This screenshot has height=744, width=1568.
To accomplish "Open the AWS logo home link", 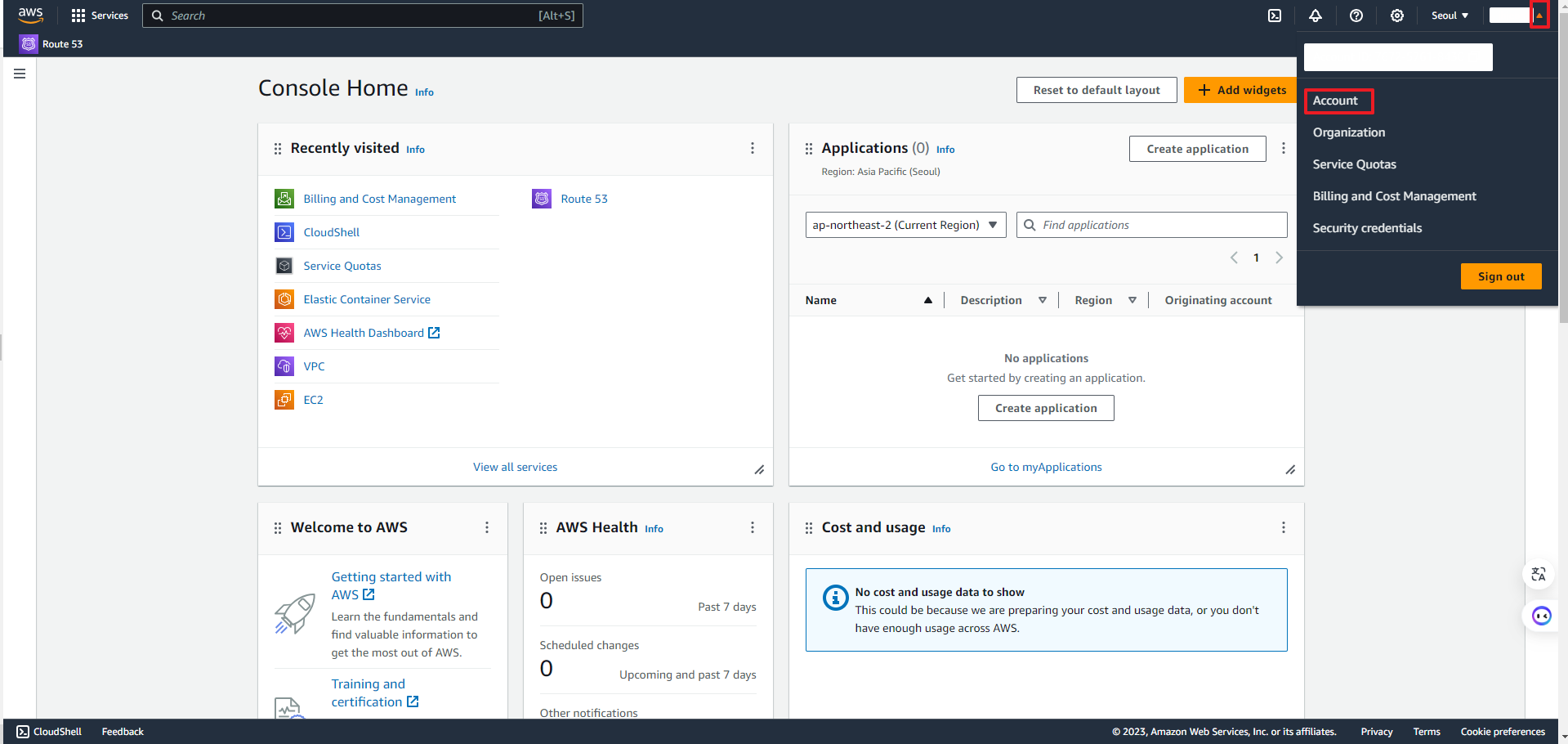I will (30, 15).
